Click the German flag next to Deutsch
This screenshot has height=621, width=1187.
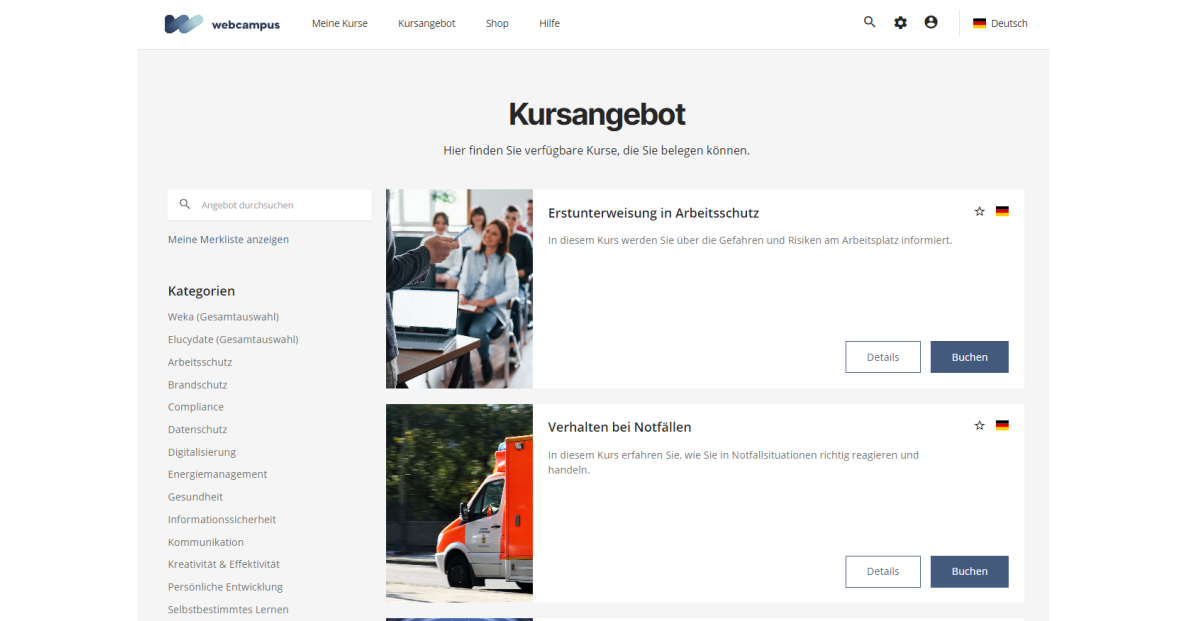click(979, 23)
